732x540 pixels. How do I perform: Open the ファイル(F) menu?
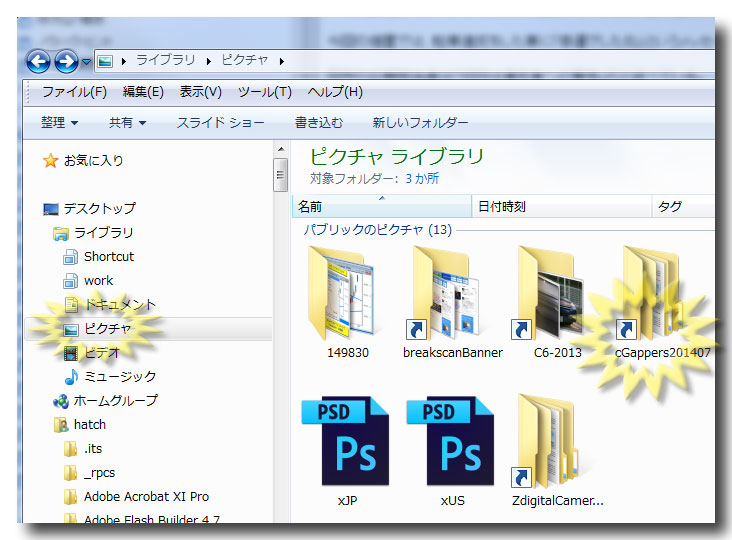click(x=74, y=92)
